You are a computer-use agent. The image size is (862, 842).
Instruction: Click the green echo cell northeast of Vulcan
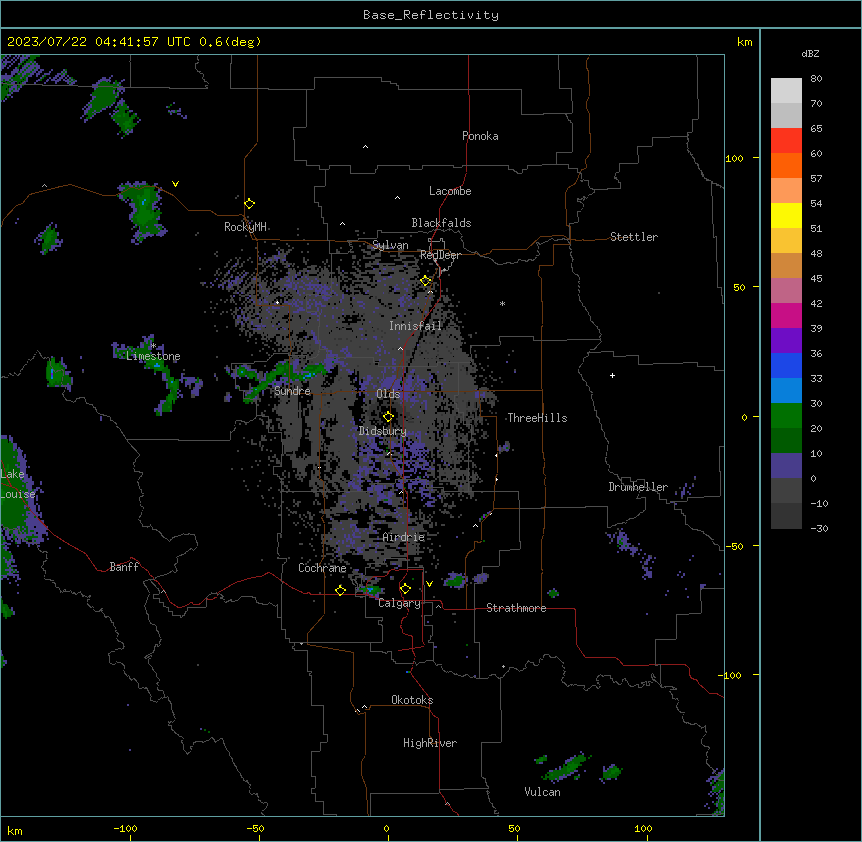(x=566, y=768)
